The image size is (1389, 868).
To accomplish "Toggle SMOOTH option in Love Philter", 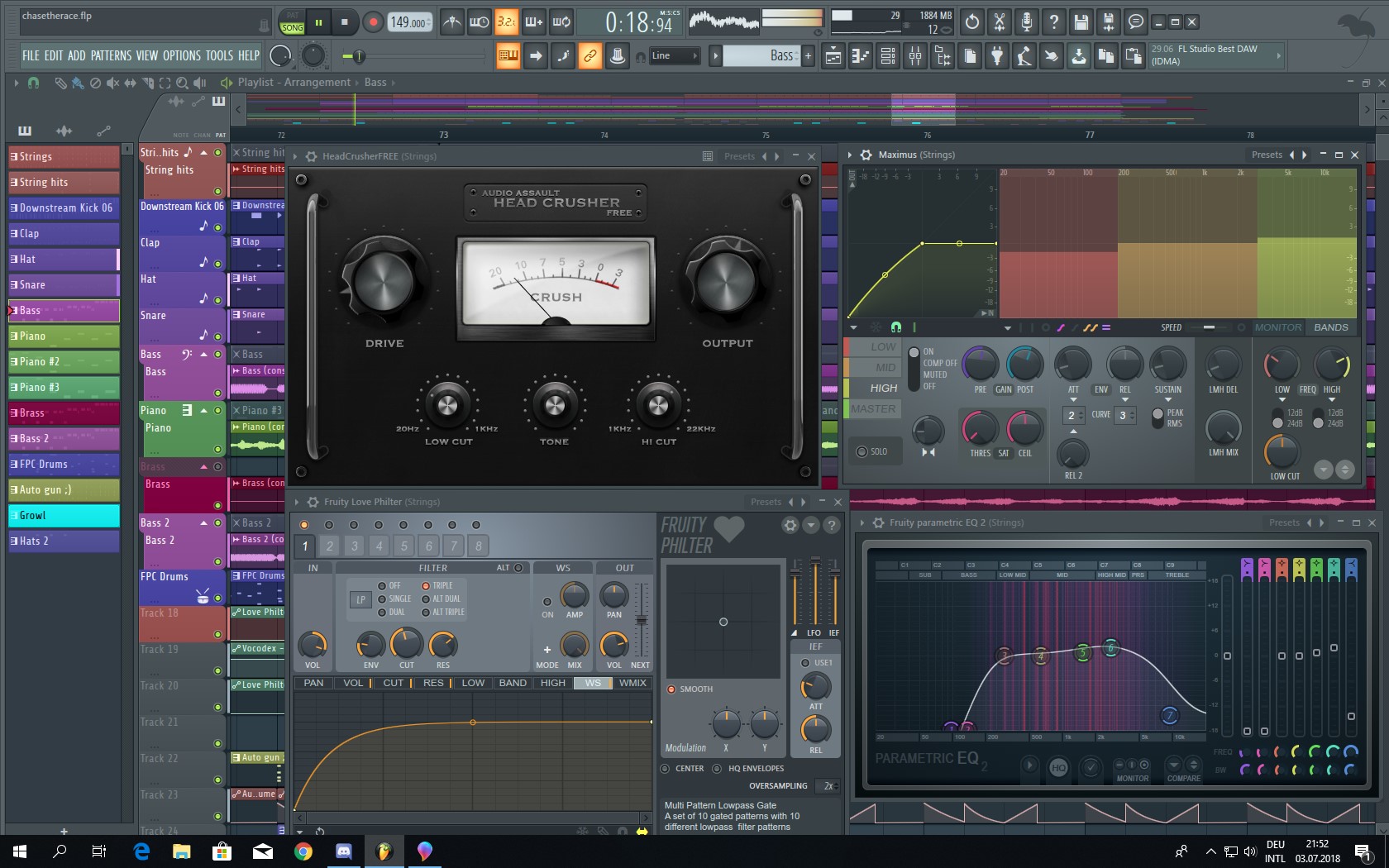I will (690, 689).
